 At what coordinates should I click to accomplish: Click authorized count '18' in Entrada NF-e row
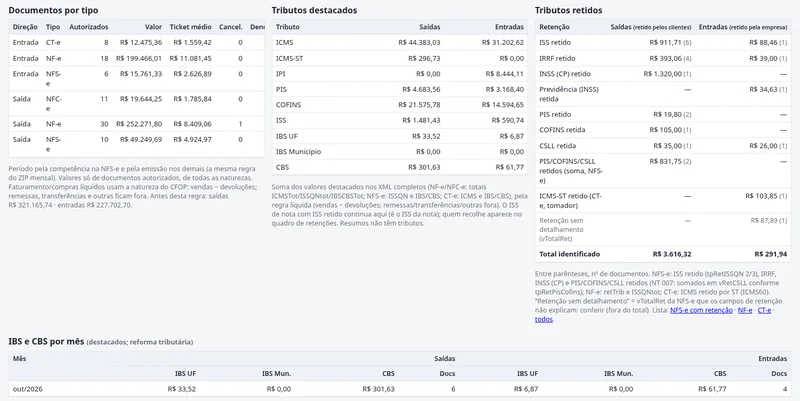click(x=104, y=58)
